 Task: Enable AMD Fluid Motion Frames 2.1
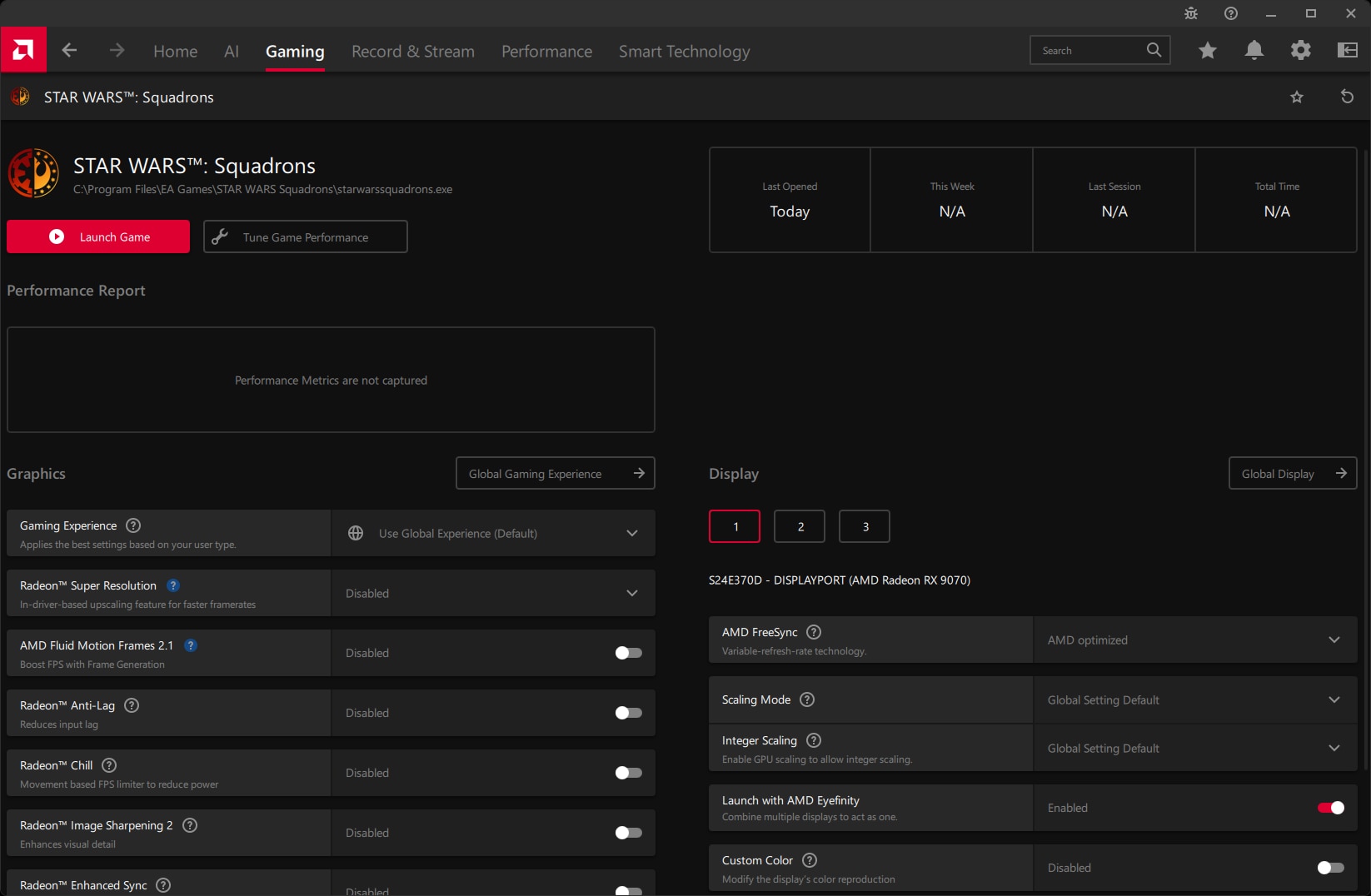628,653
